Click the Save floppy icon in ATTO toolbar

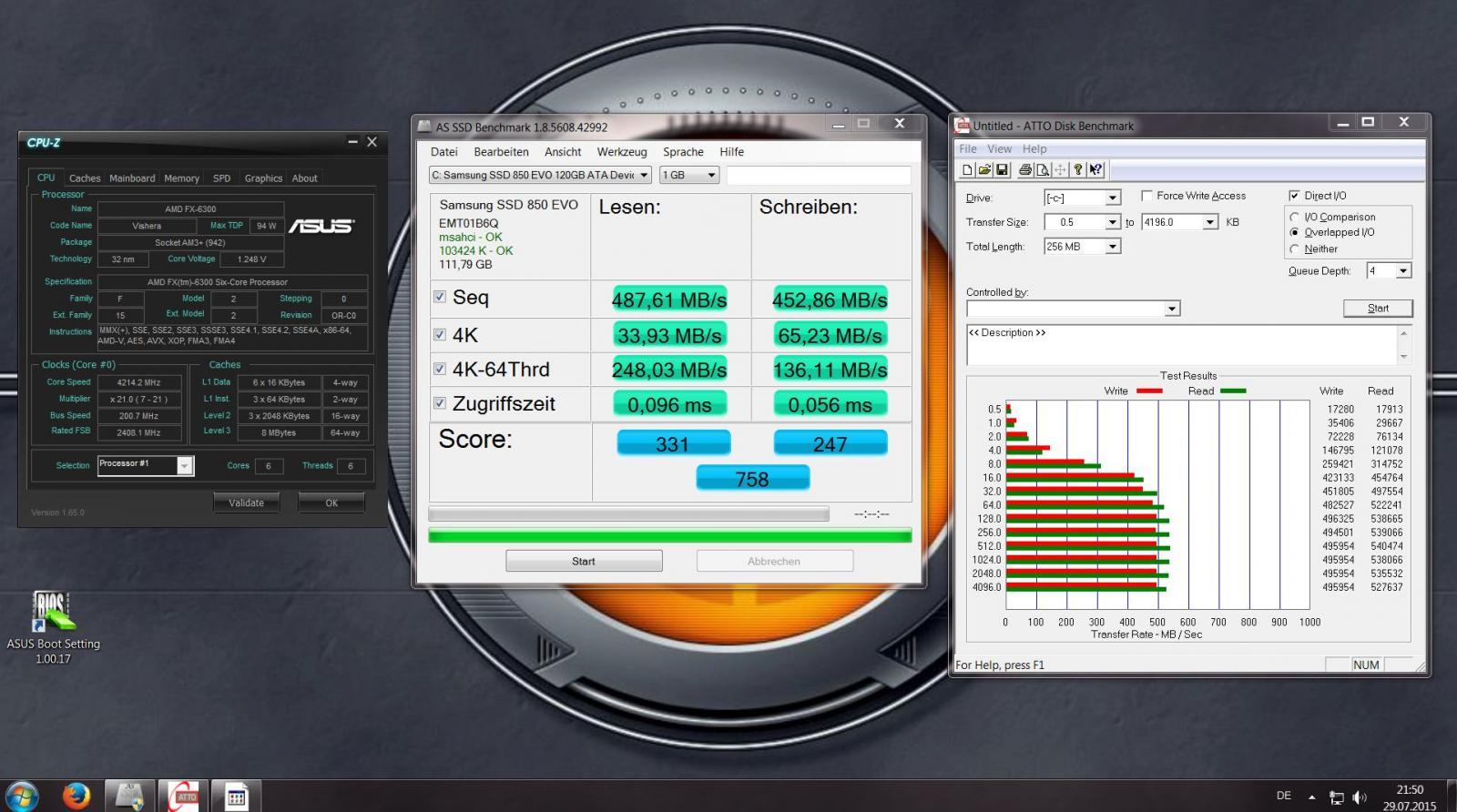[x=1003, y=170]
